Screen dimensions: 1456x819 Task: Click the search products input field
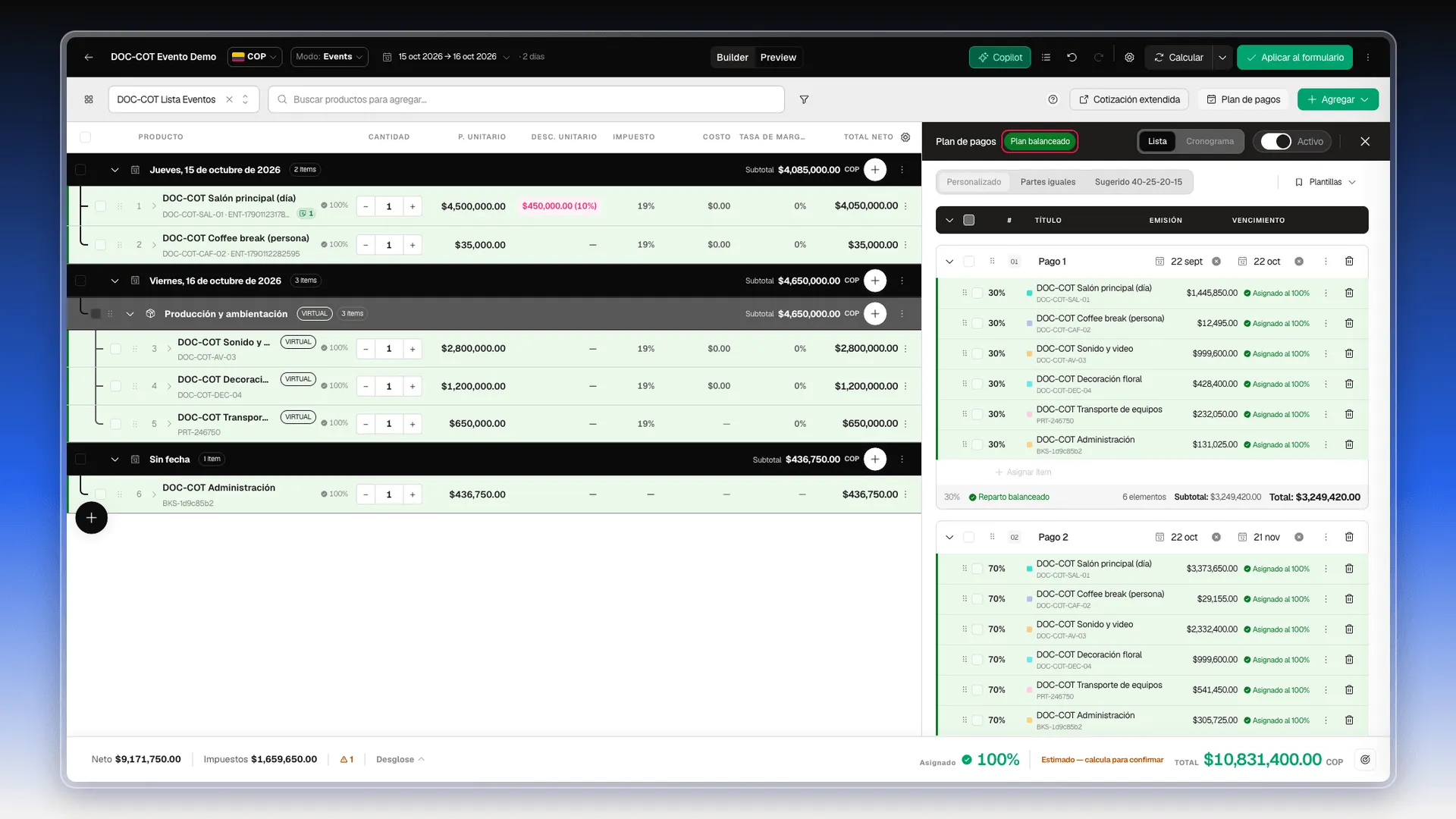(x=526, y=99)
